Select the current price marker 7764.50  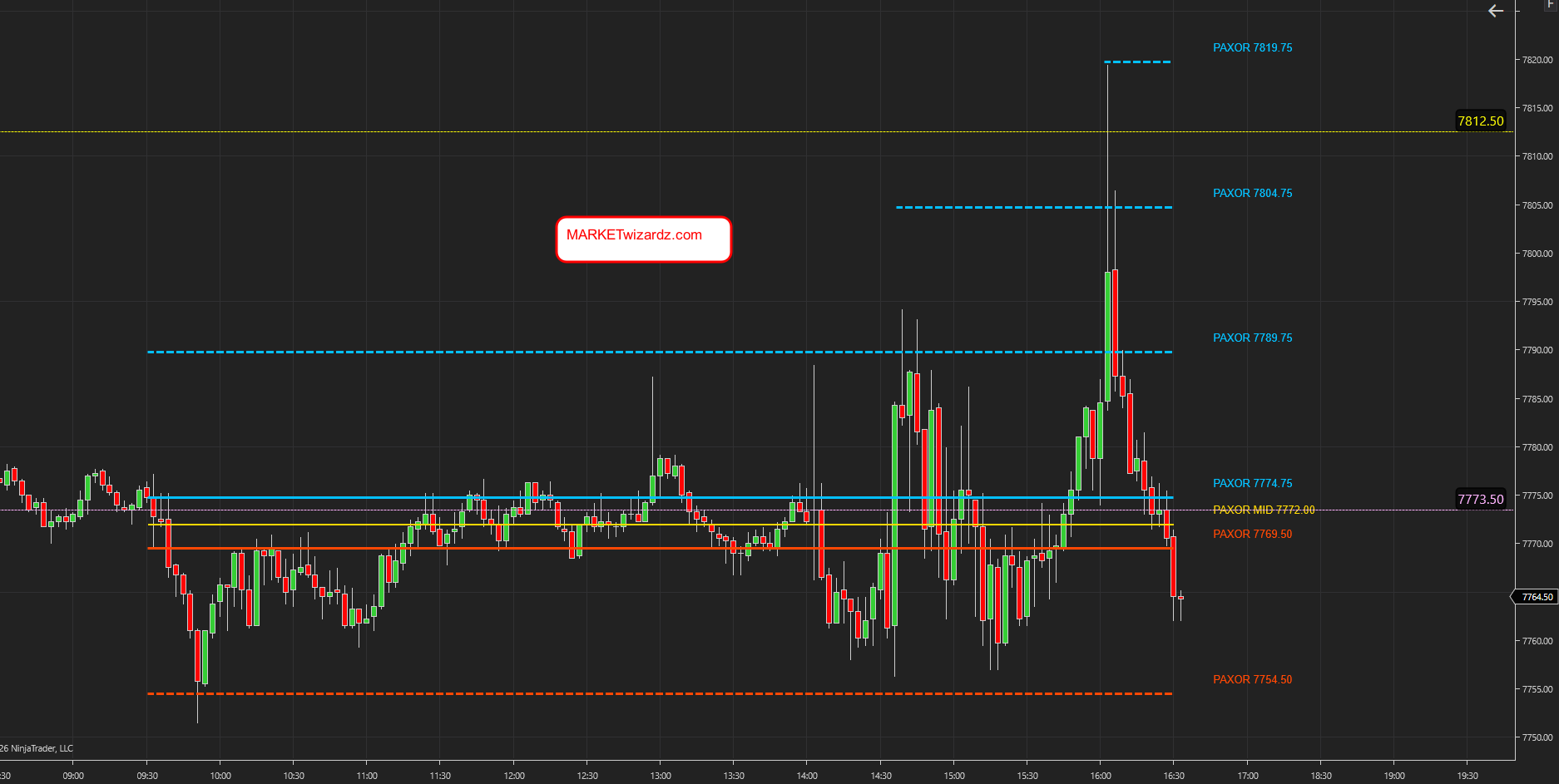[1535, 597]
